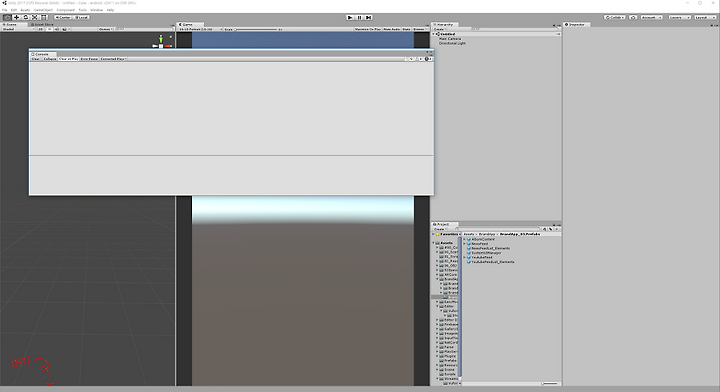The image size is (720, 392).
Task: Select the Move tool in the toolbar
Action: (16, 17)
